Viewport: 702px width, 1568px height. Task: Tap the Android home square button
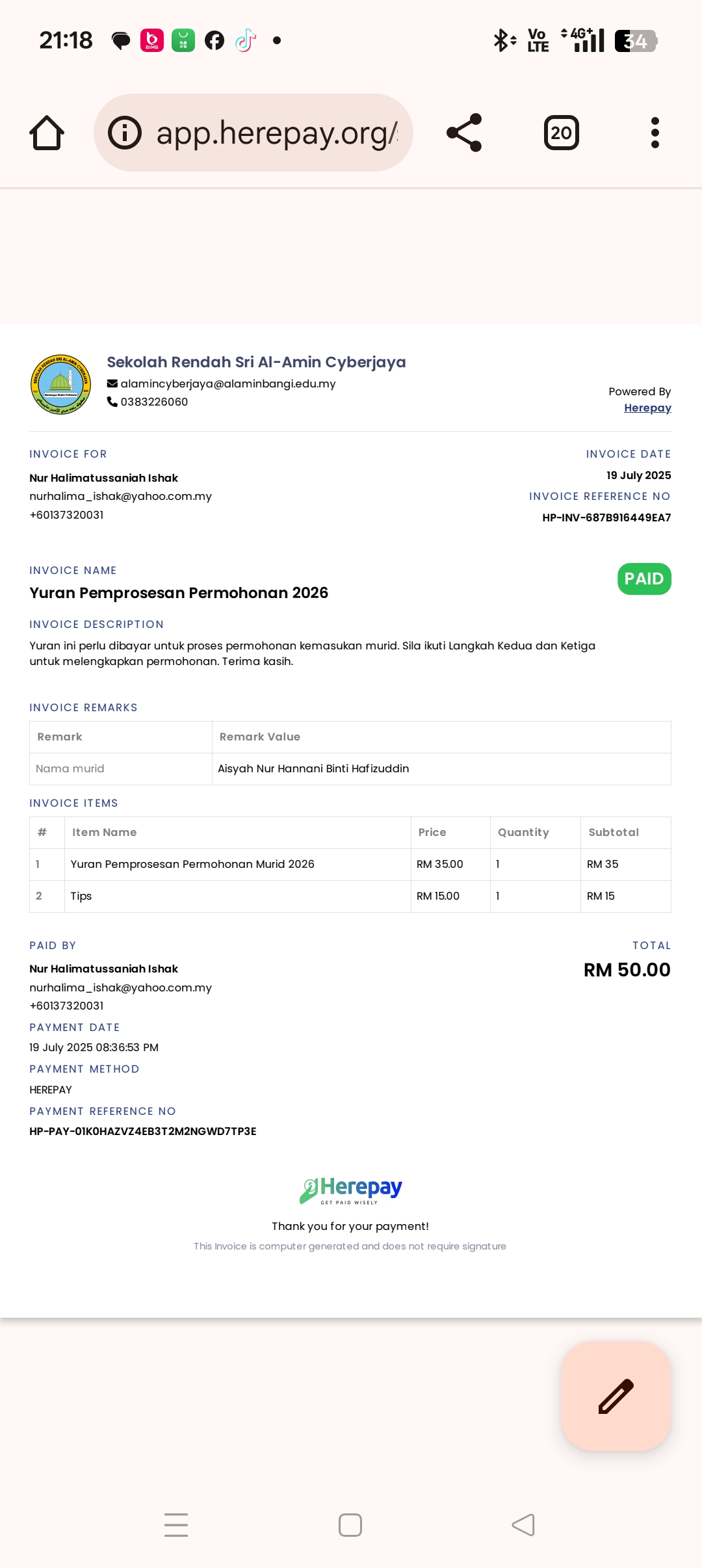point(350,1524)
